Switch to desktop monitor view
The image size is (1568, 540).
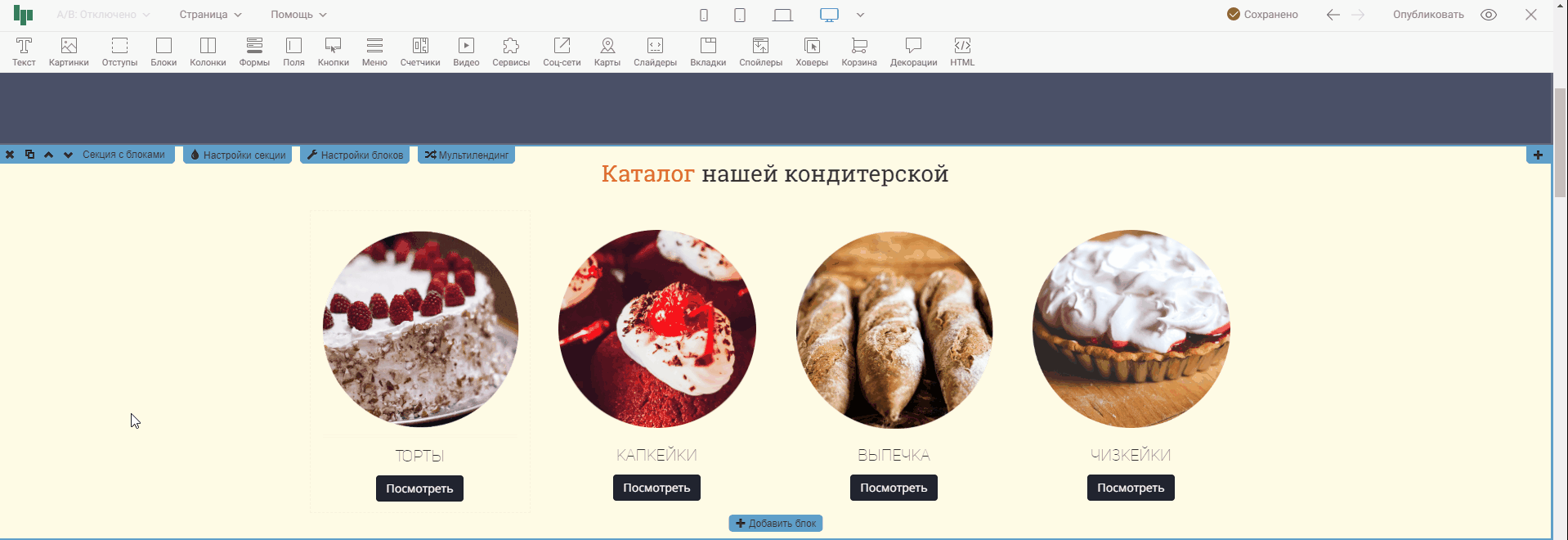(x=829, y=15)
